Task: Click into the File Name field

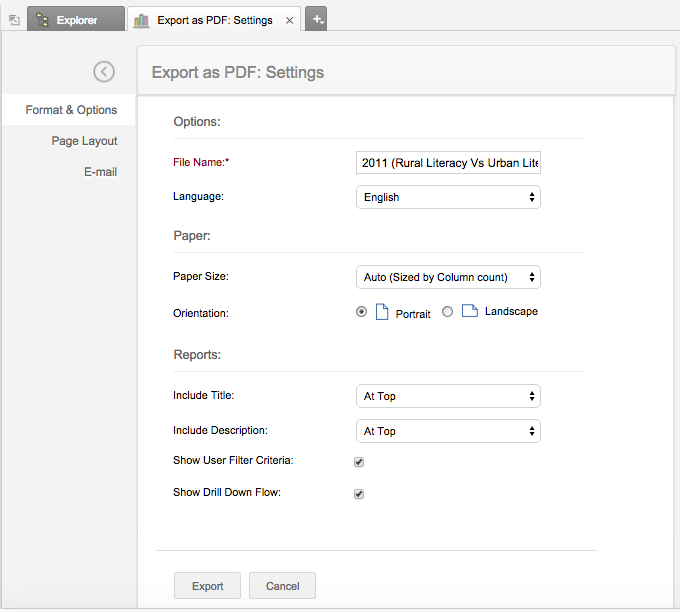Action: (448, 163)
